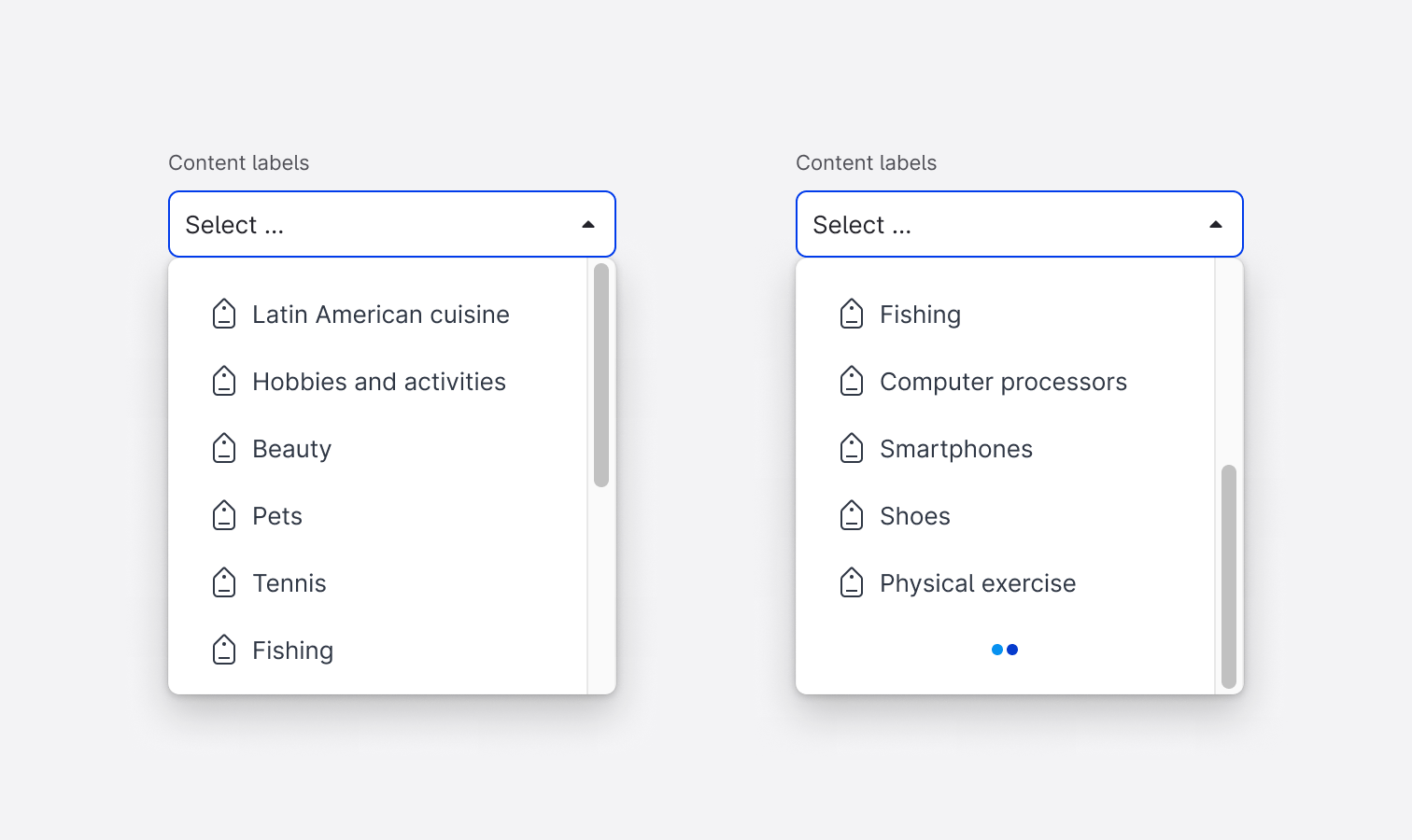
Task: Click the left Select input field text
Action: (x=234, y=225)
